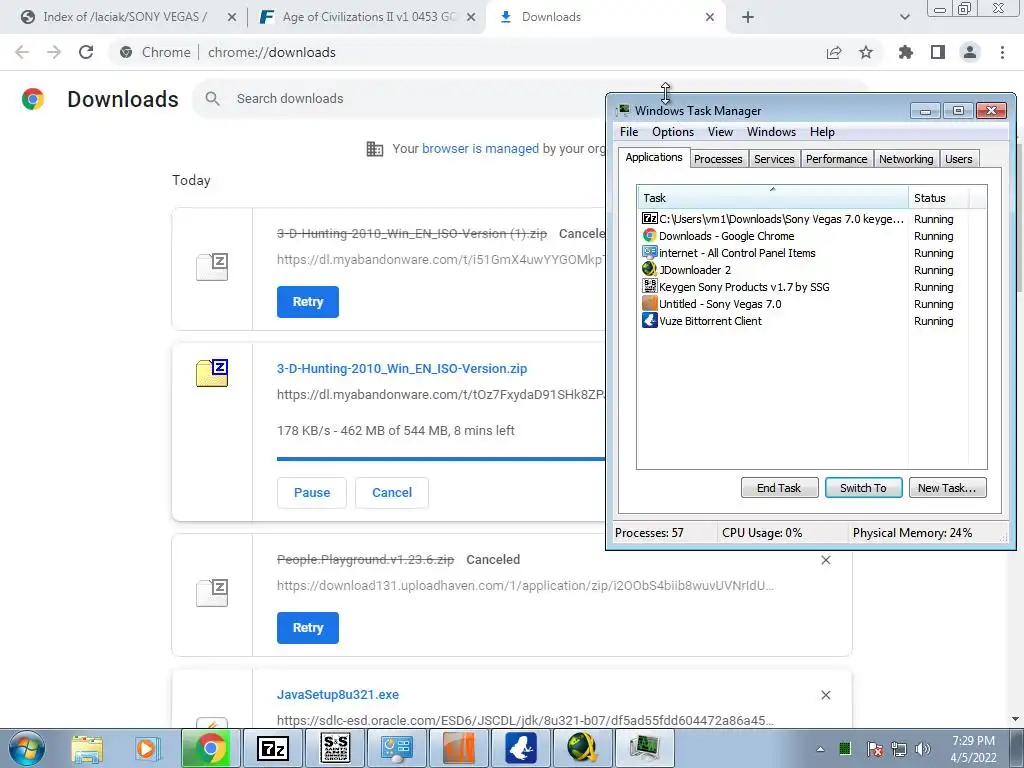Screen dimensions: 1024x768
Task: Open the Extensions puzzle icon
Action: (906, 52)
